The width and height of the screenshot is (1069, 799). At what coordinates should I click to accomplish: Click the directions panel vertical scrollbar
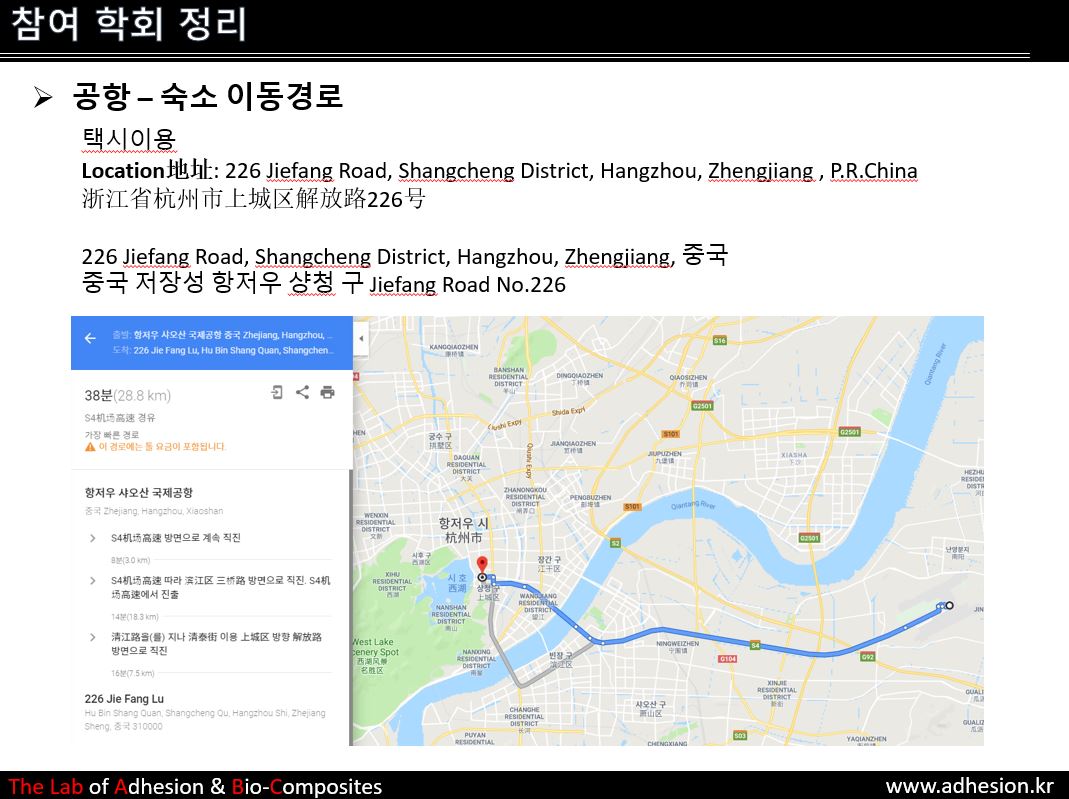point(351,607)
